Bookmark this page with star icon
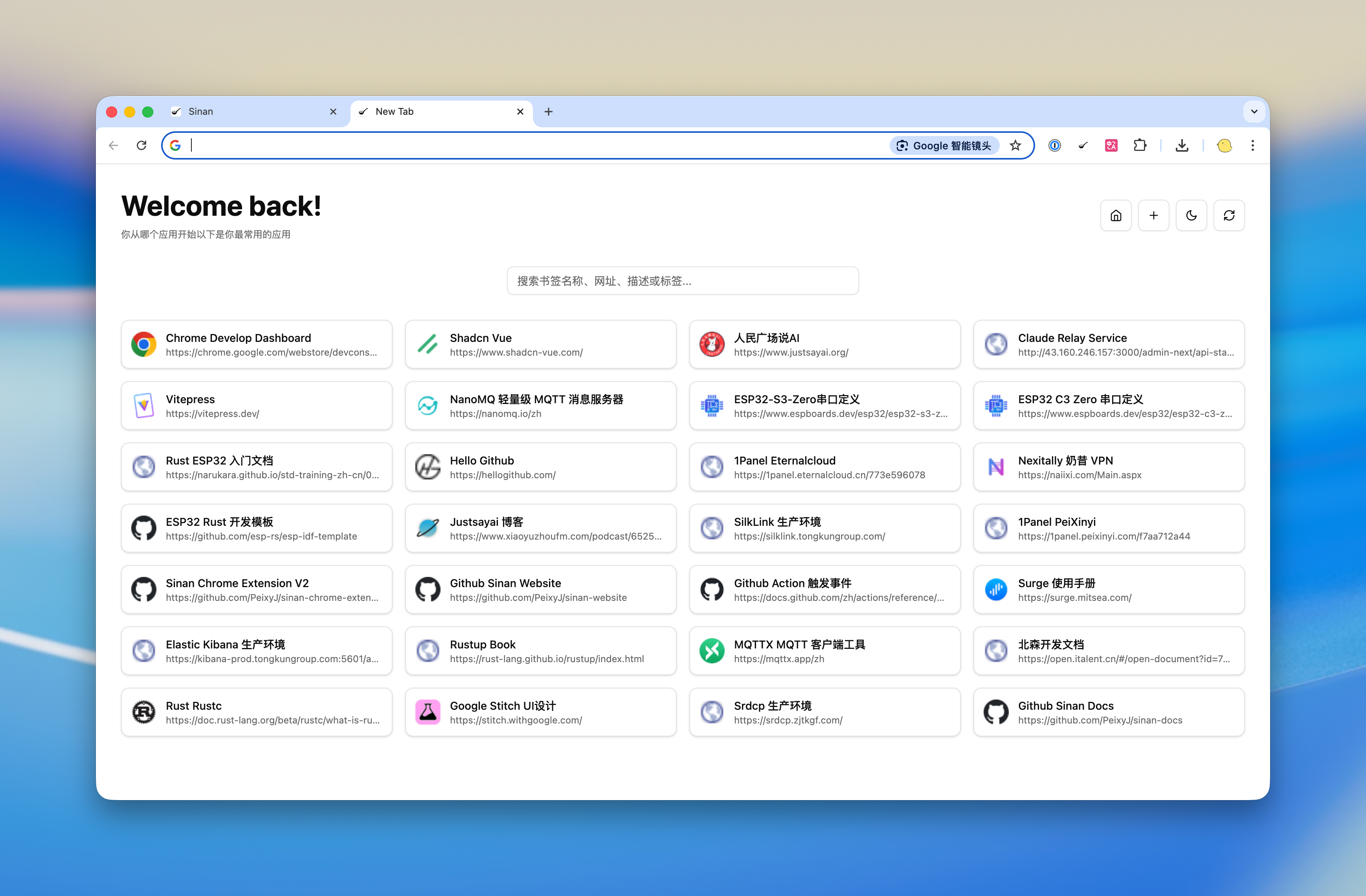 (x=1015, y=145)
